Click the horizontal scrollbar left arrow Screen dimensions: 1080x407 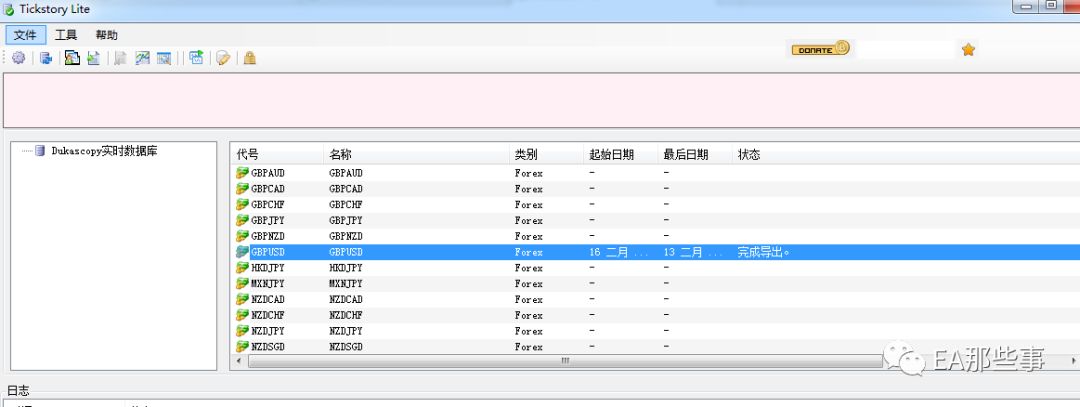[239, 361]
